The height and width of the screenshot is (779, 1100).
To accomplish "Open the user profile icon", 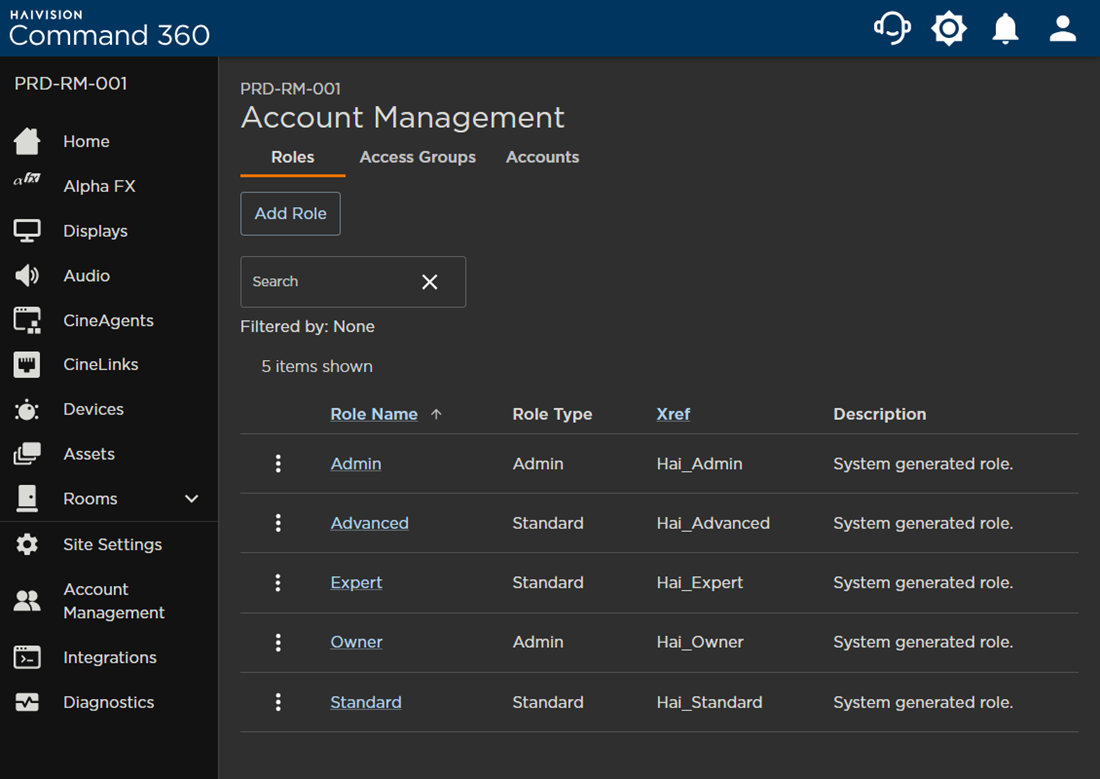I will point(1063,29).
